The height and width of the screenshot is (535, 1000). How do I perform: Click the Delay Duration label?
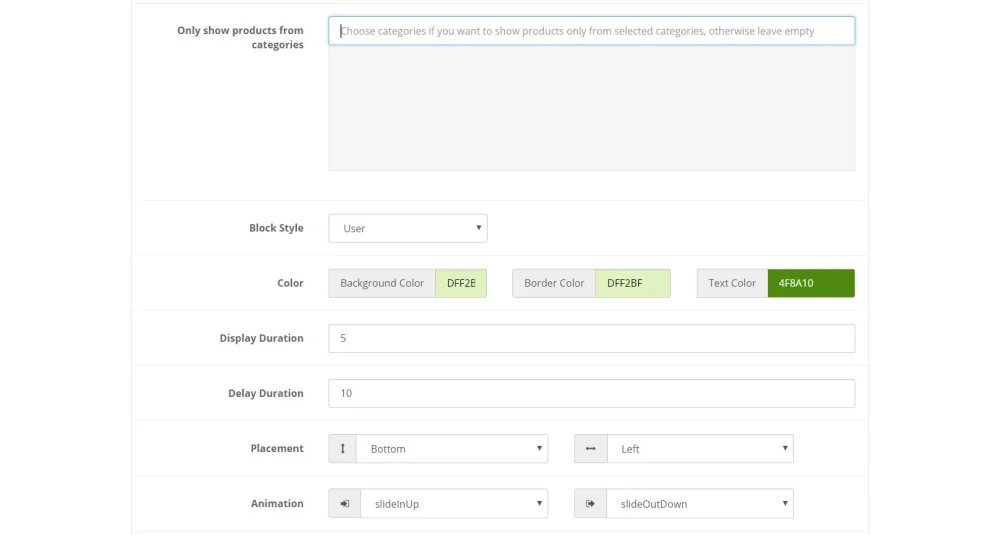click(266, 393)
